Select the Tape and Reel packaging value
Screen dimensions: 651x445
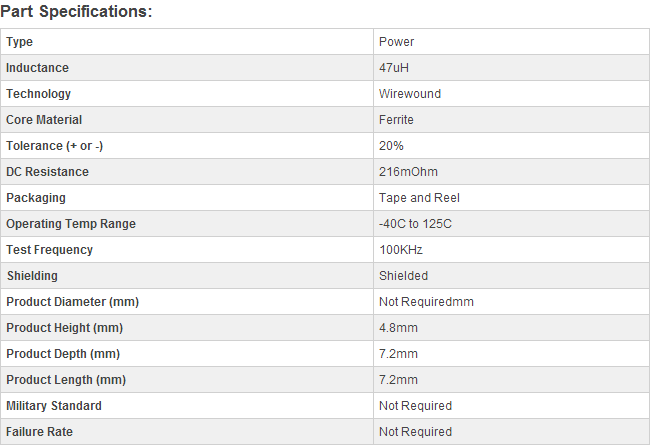click(x=419, y=198)
